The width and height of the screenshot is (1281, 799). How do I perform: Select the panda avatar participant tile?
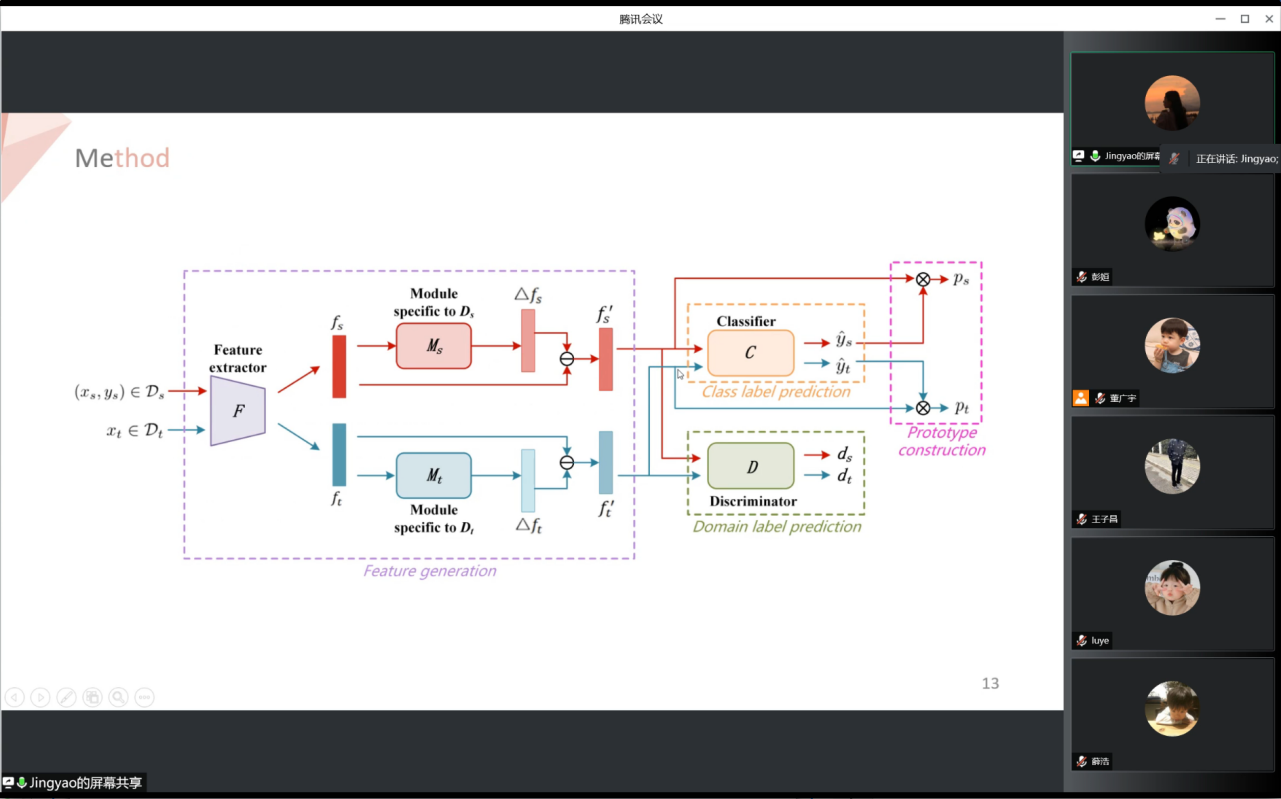coord(1172,224)
